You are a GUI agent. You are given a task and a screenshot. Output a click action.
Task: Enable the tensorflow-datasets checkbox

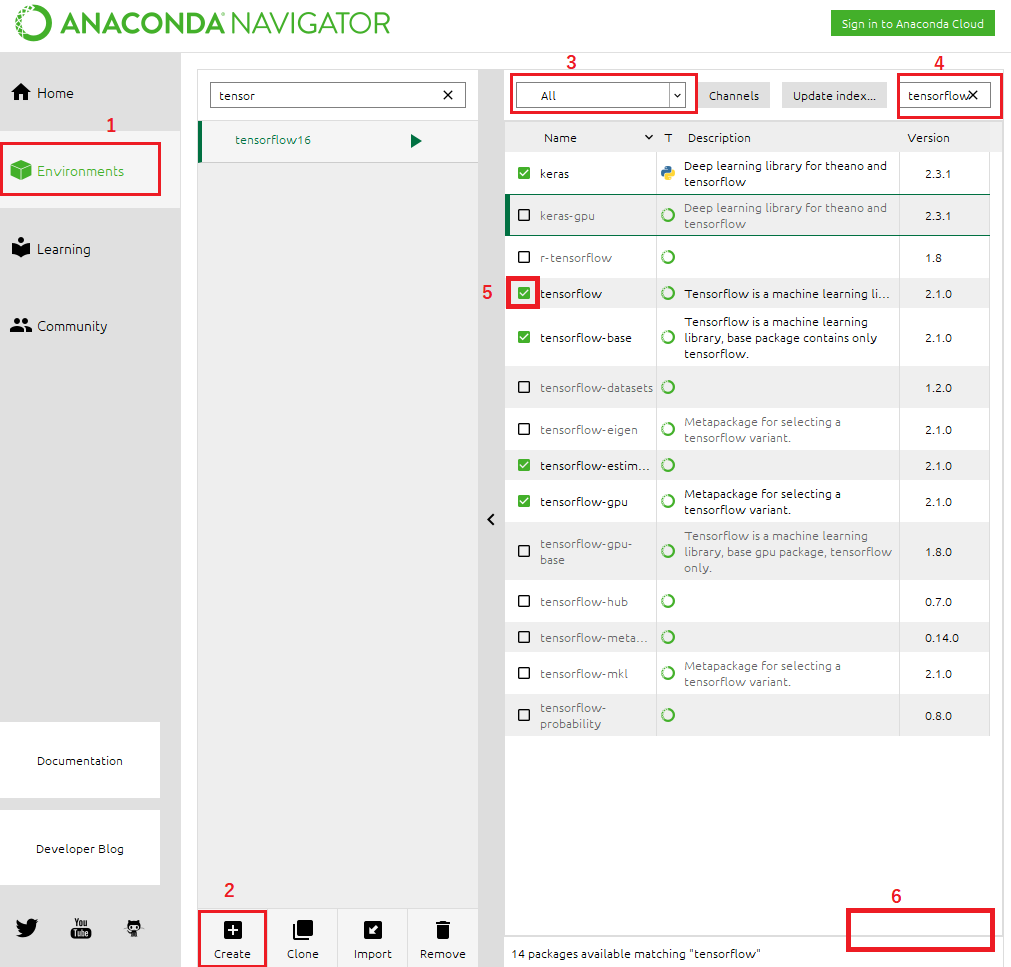coord(524,387)
